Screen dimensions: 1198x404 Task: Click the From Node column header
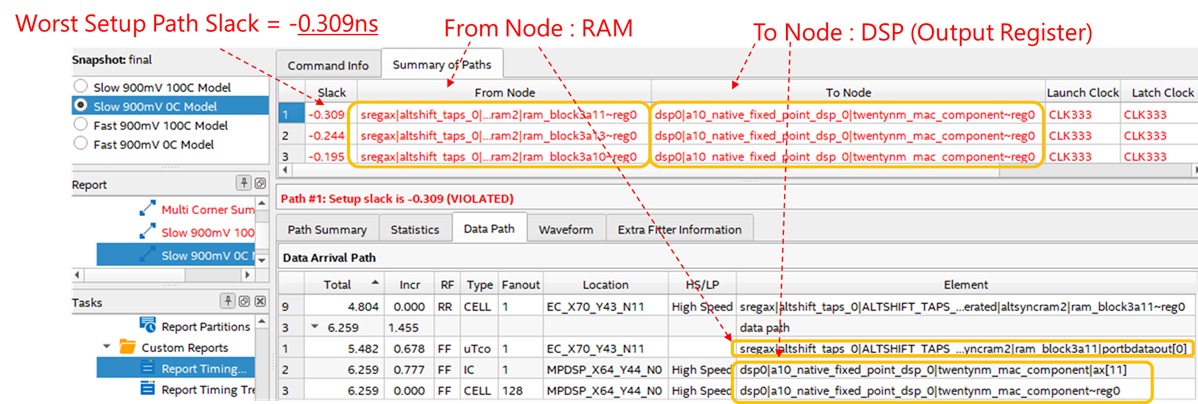pos(503,92)
